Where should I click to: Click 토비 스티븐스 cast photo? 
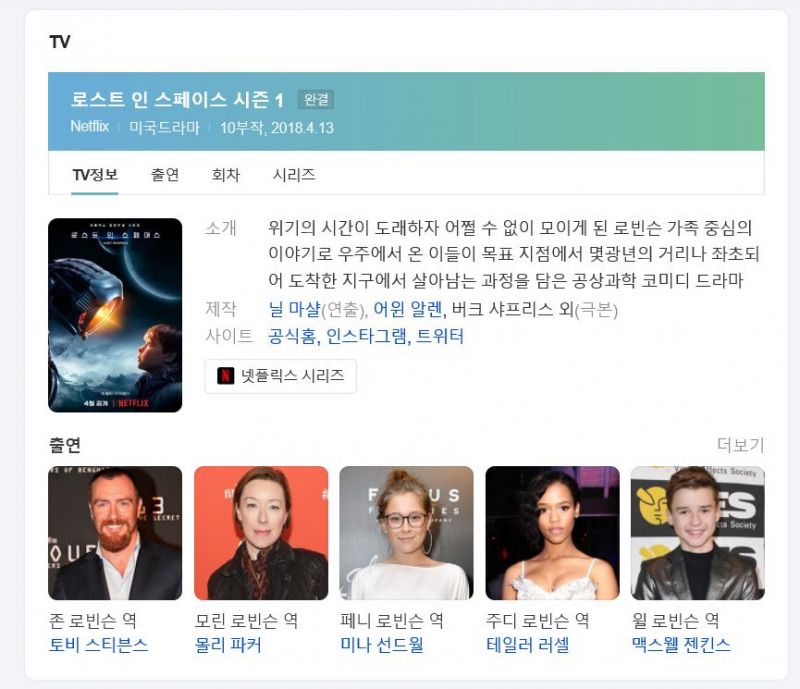pos(115,533)
